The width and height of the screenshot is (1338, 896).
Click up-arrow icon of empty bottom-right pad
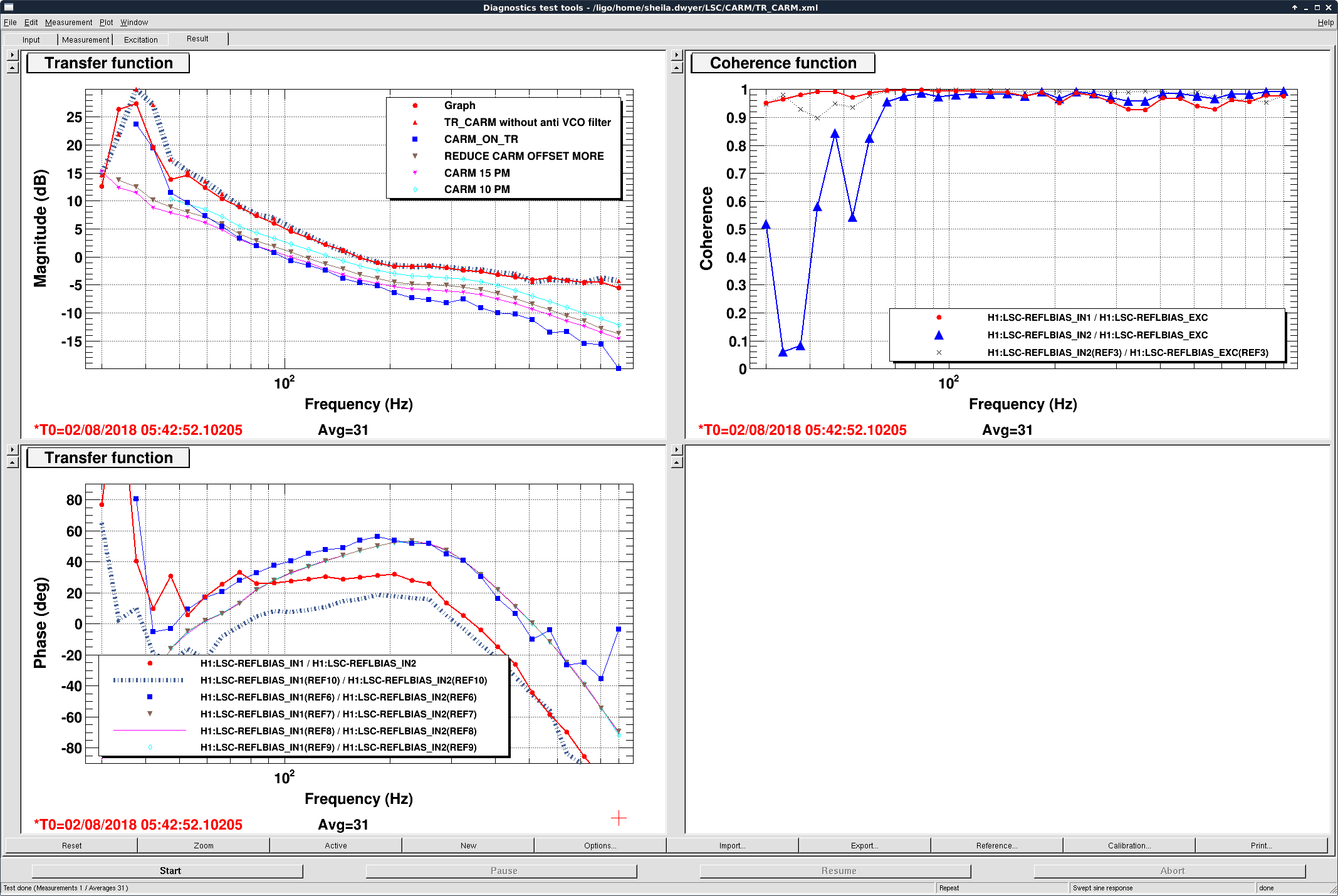[677, 462]
